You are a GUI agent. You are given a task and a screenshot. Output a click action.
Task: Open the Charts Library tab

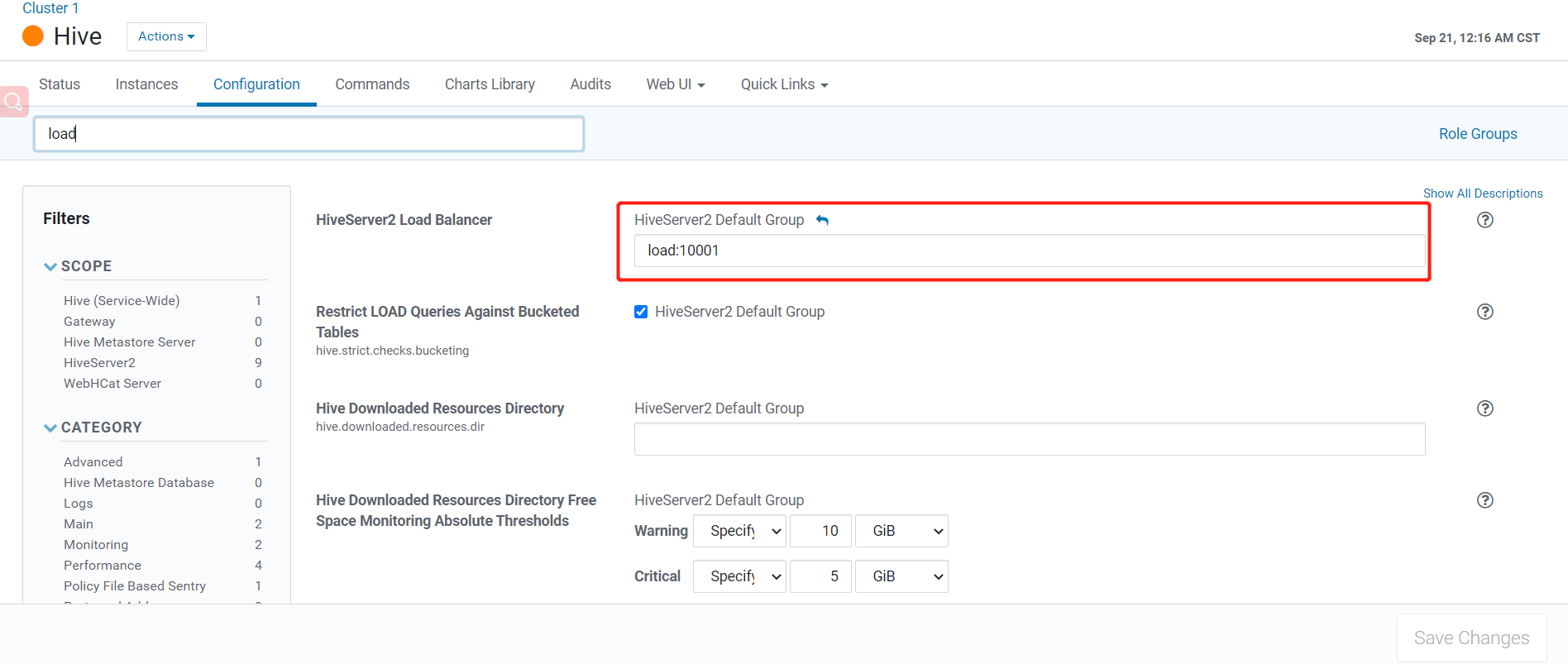tap(490, 84)
